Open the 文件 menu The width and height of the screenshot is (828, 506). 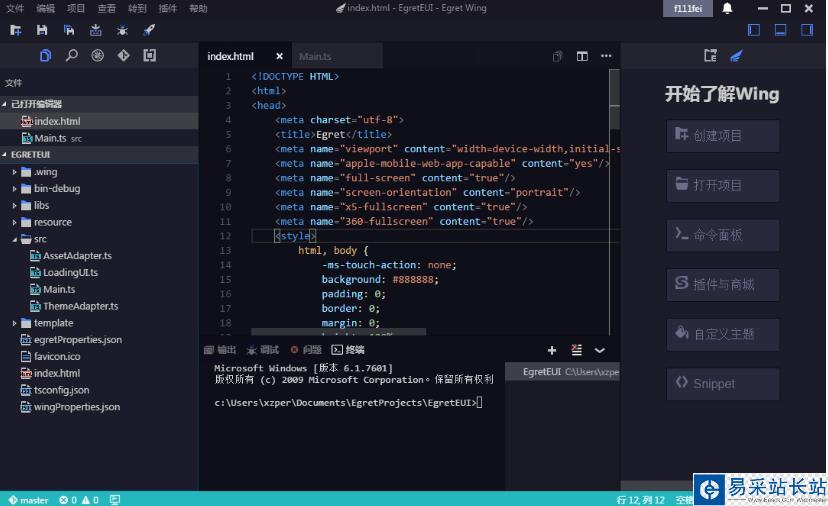coord(15,8)
